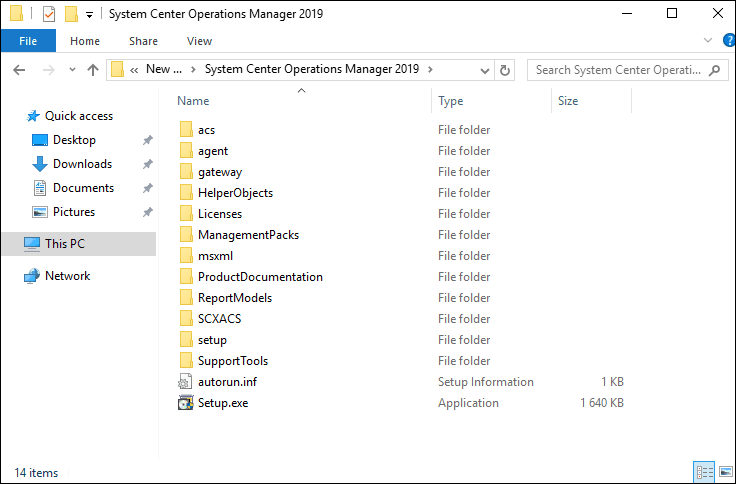Viewport: 736px width, 484px height.
Task: Click the Back navigation arrow
Action: (19, 70)
